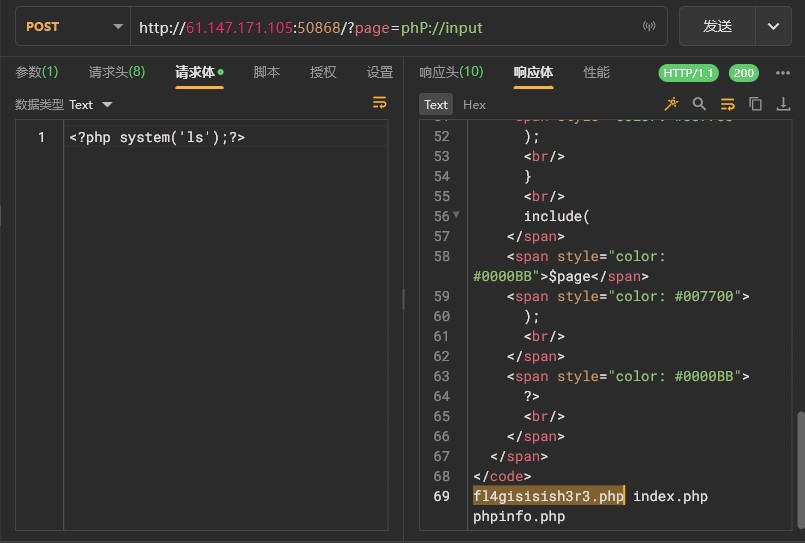Switch to the 响应头(10) tab
This screenshot has width=805, height=543.
point(451,72)
